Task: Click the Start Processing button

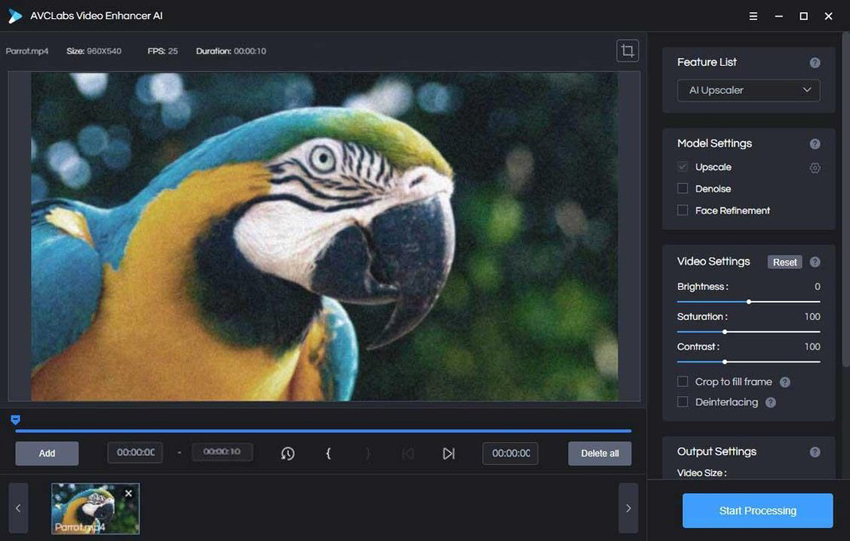Action: (x=757, y=511)
